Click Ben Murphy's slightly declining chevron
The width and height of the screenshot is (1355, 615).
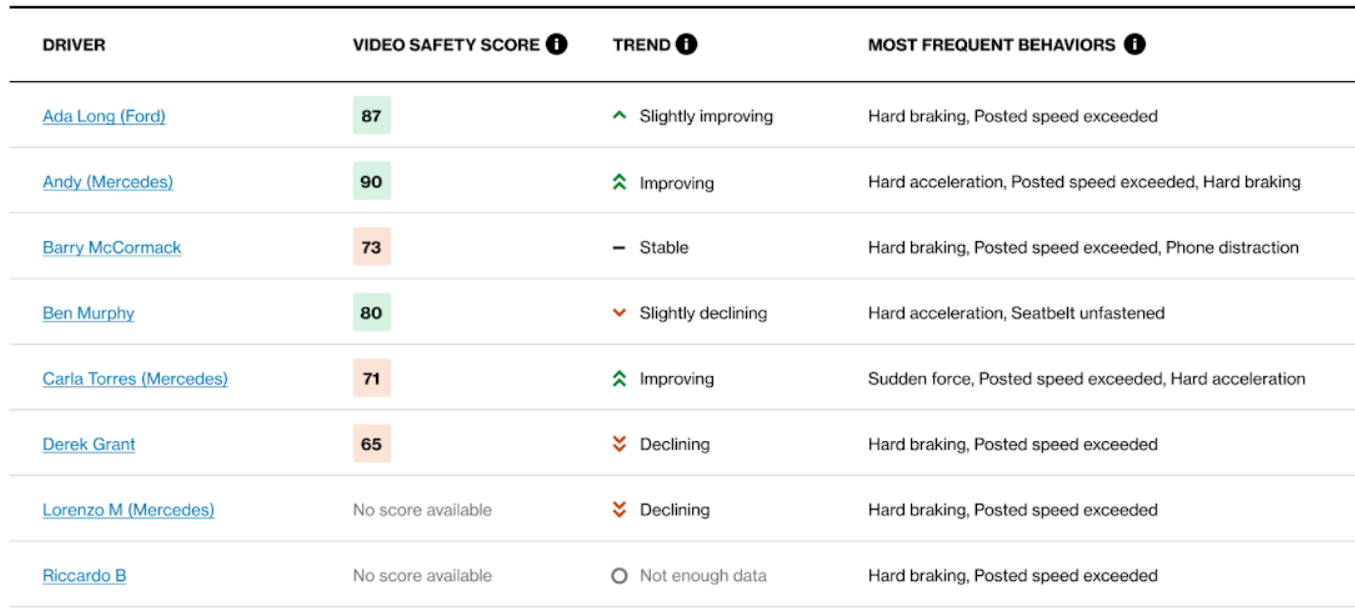621,312
